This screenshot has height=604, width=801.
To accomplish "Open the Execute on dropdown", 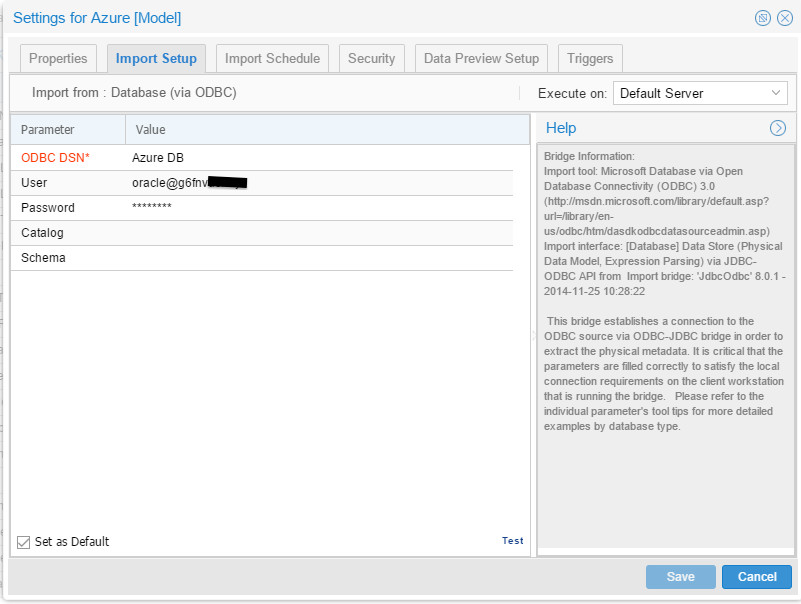I will [700, 94].
